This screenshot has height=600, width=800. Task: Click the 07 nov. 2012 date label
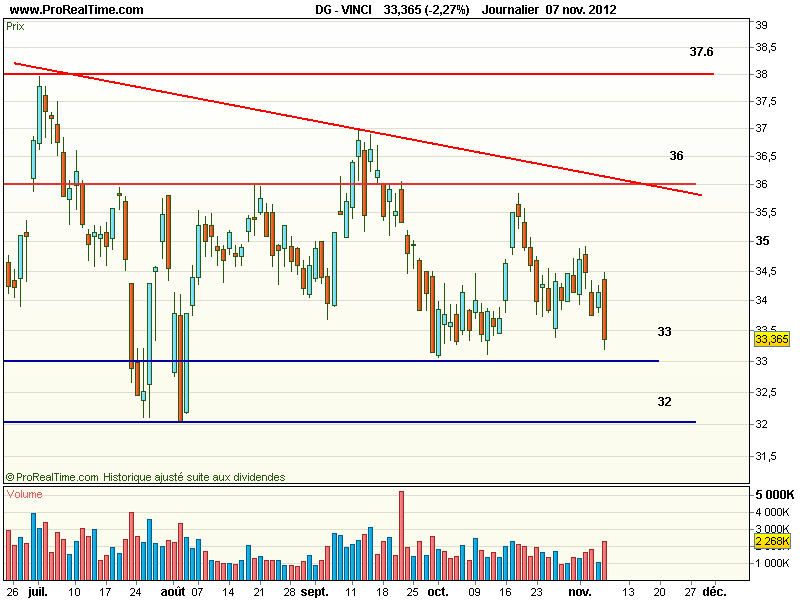point(582,10)
